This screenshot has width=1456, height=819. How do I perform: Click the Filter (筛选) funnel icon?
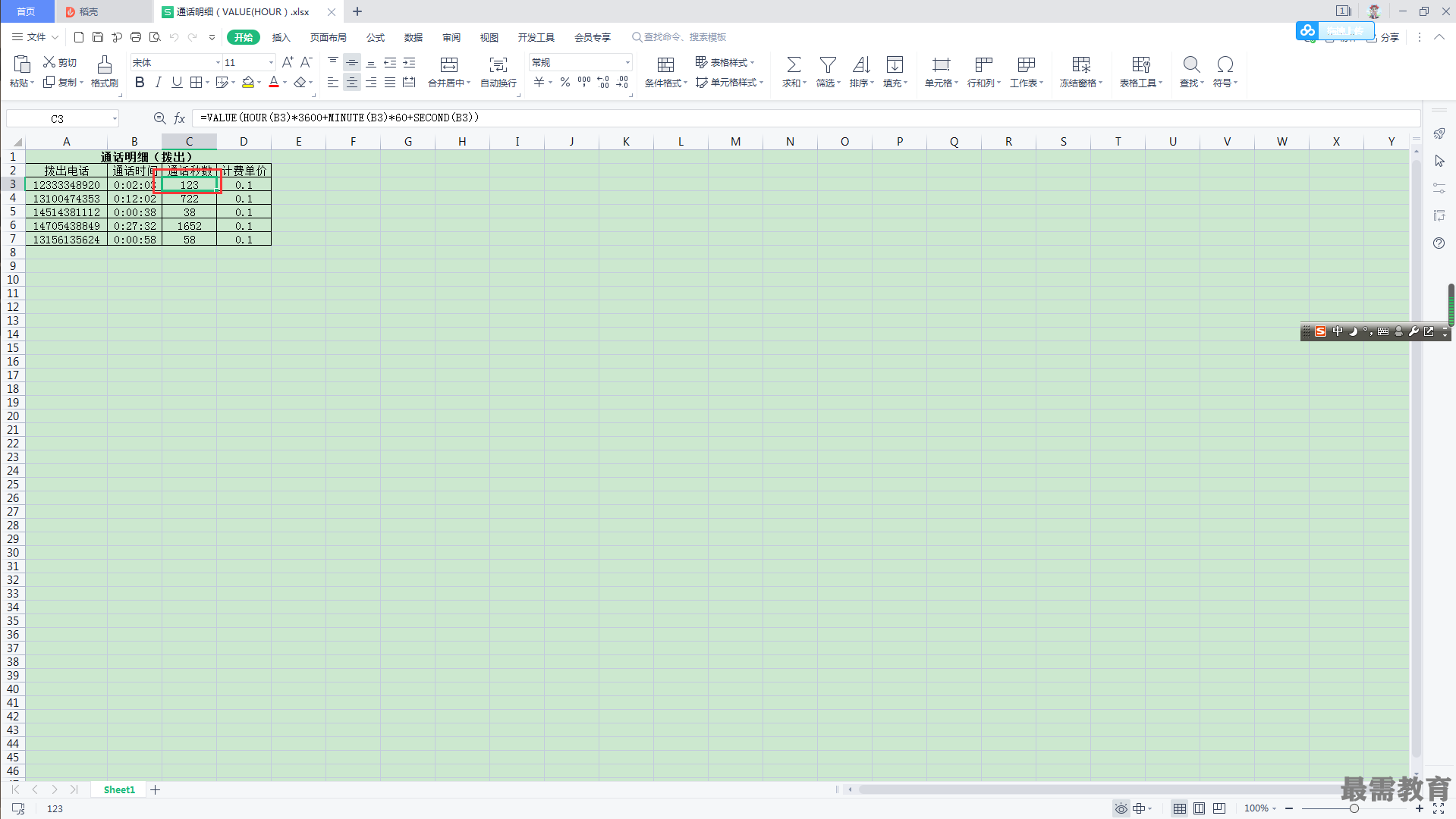(x=829, y=64)
